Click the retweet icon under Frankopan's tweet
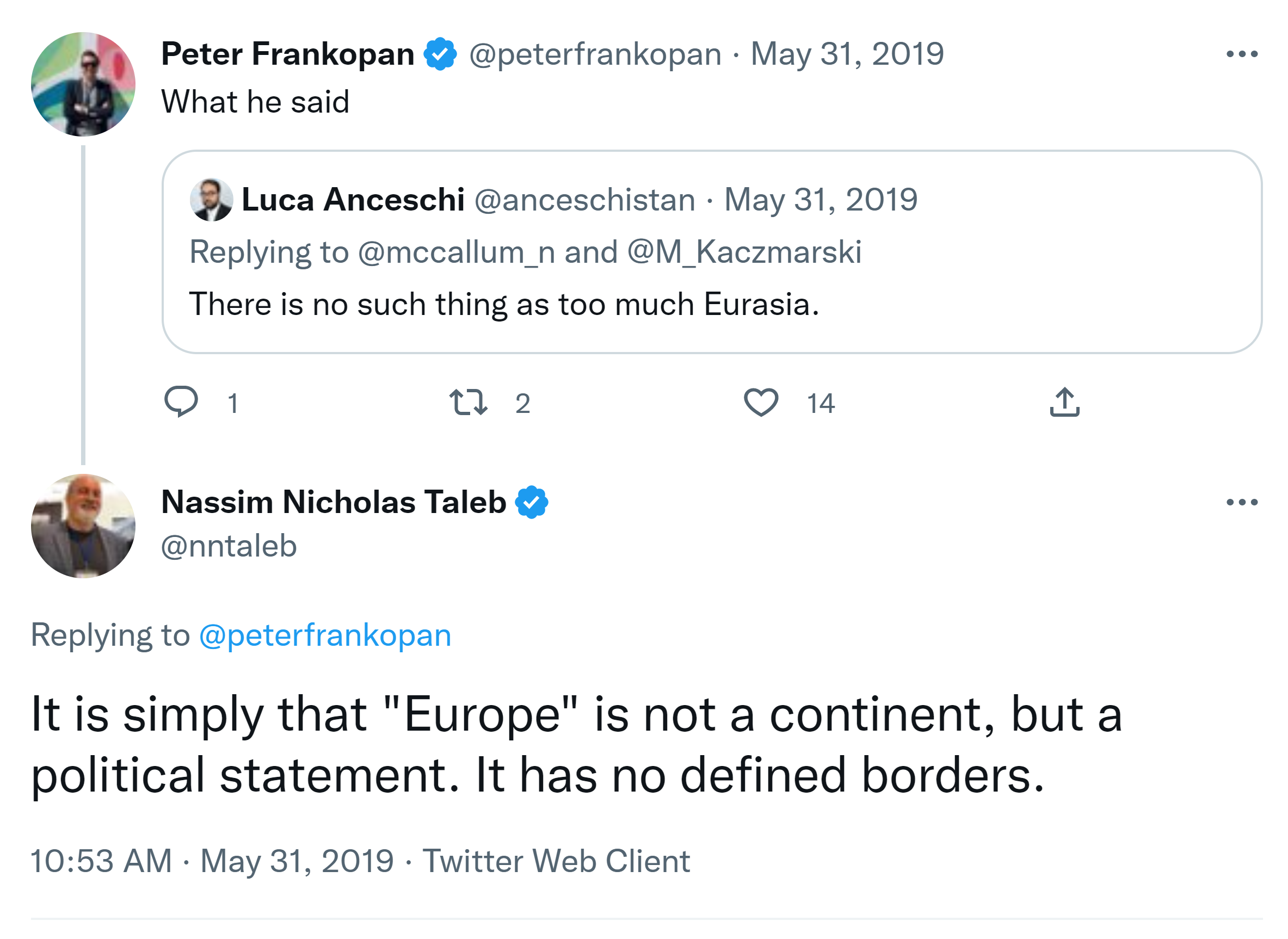The height and width of the screenshot is (939, 1288). [468, 402]
